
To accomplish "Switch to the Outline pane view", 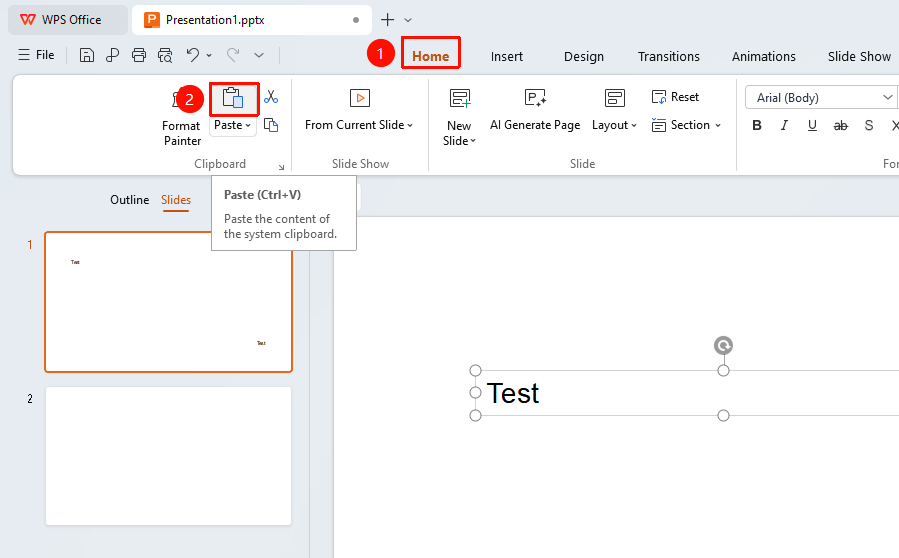I will coord(130,200).
